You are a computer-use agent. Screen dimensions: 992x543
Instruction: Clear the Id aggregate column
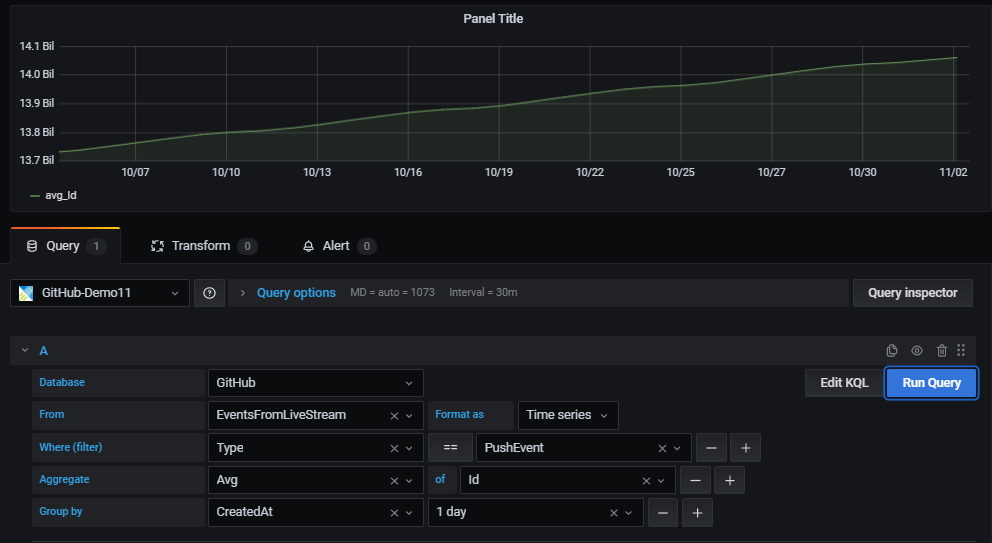click(646, 480)
